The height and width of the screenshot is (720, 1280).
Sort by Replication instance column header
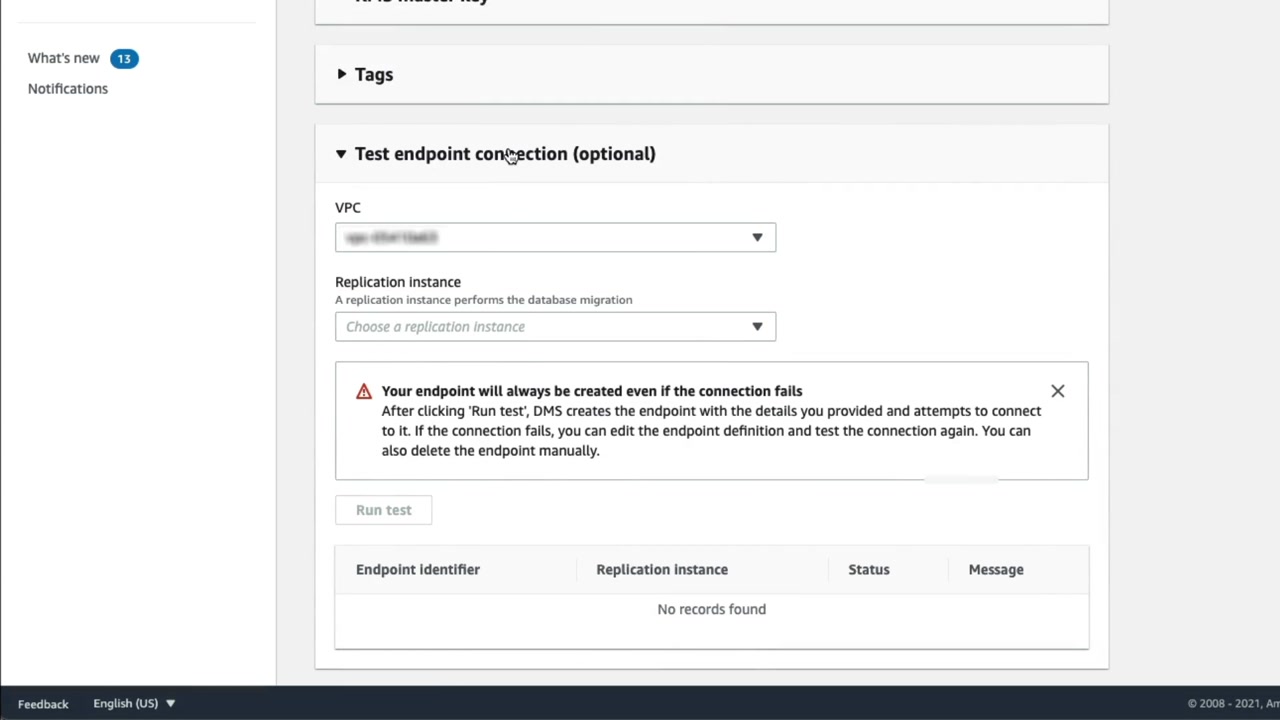coord(661,570)
